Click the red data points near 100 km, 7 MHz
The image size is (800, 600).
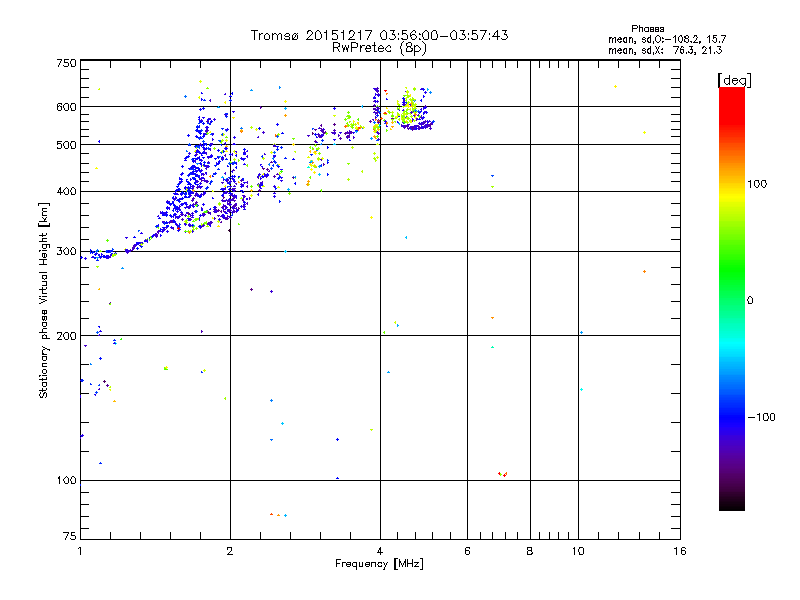tap(503, 474)
